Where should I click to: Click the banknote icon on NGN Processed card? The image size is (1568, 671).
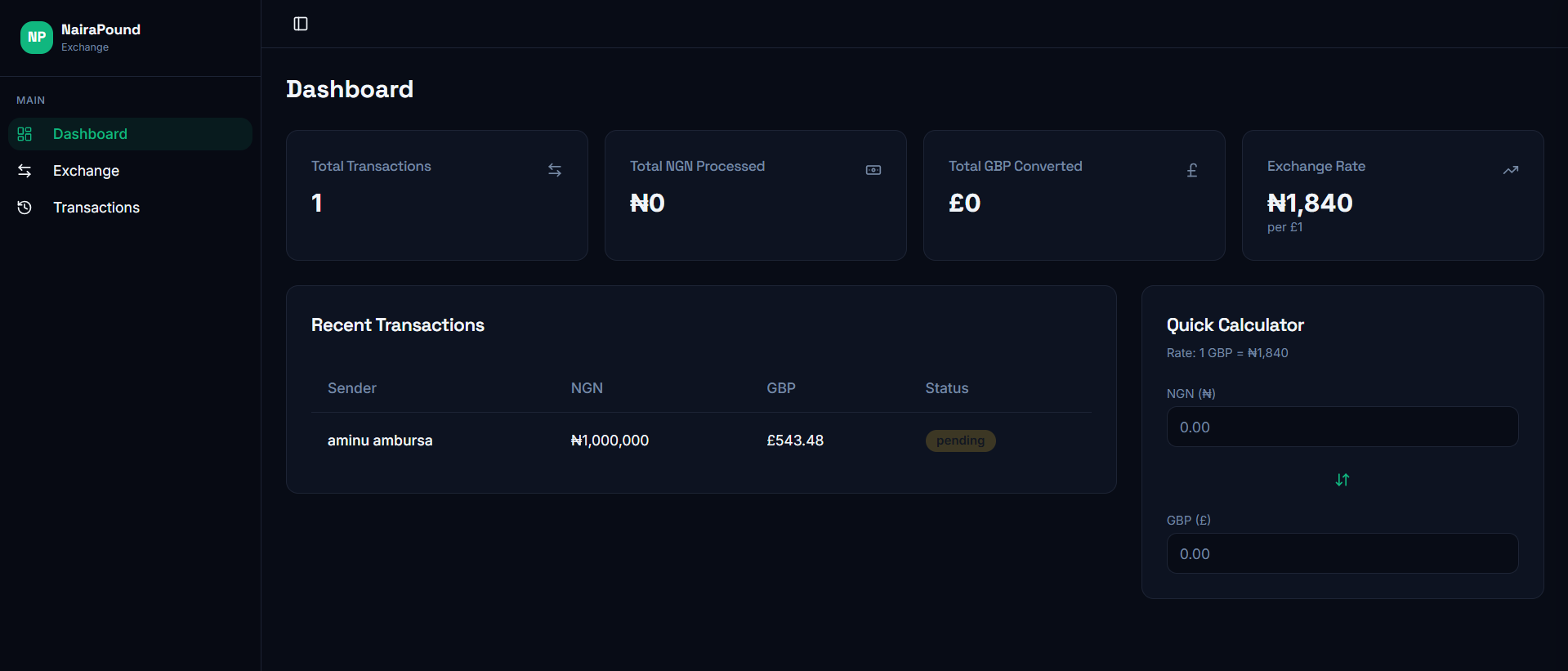click(873, 170)
